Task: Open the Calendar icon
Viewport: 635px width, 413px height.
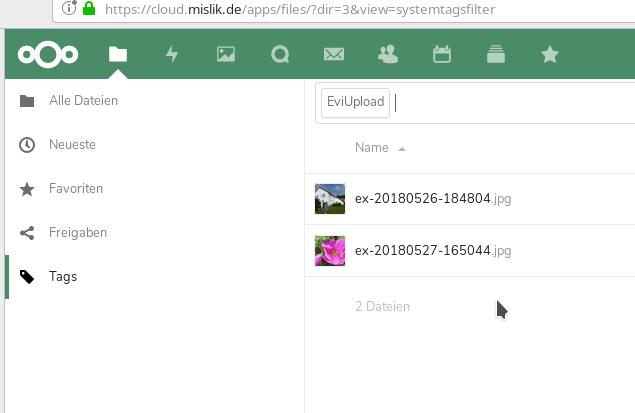Action: 442,54
